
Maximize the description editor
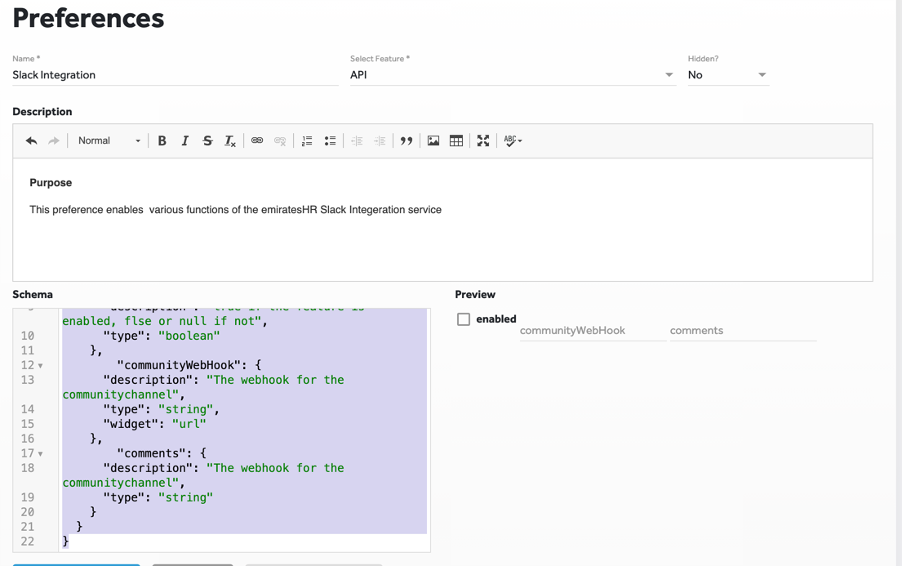point(483,141)
